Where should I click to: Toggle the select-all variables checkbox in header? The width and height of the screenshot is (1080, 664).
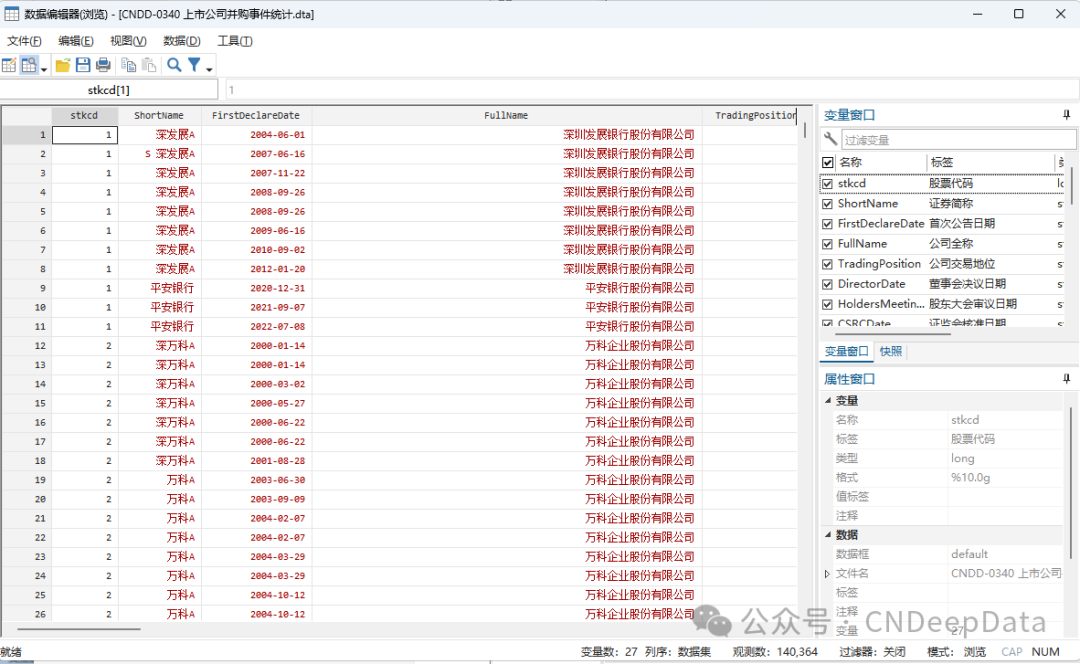click(x=828, y=163)
